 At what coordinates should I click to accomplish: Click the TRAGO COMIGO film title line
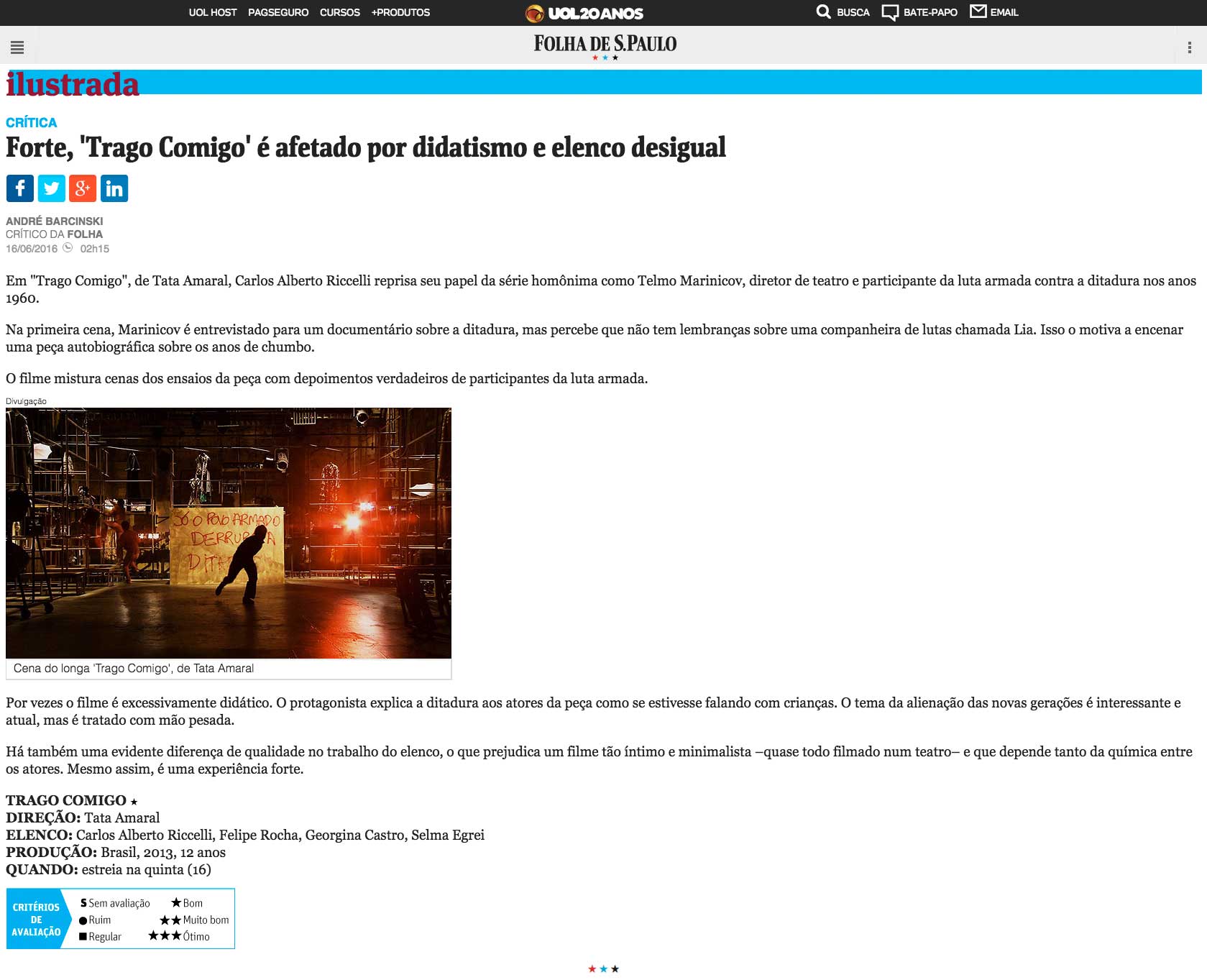72,800
